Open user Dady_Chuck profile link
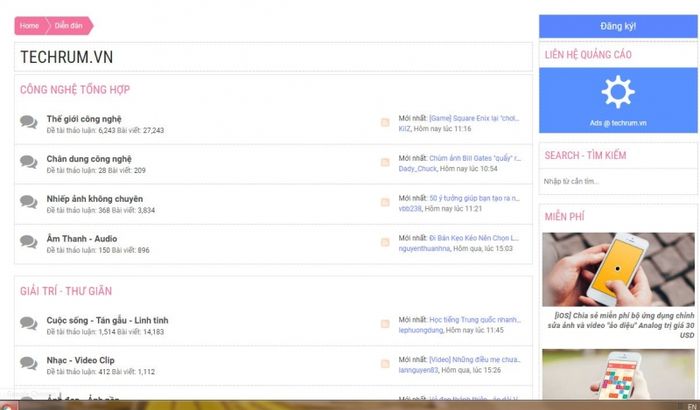This screenshot has width=700, height=410. (x=418, y=168)
